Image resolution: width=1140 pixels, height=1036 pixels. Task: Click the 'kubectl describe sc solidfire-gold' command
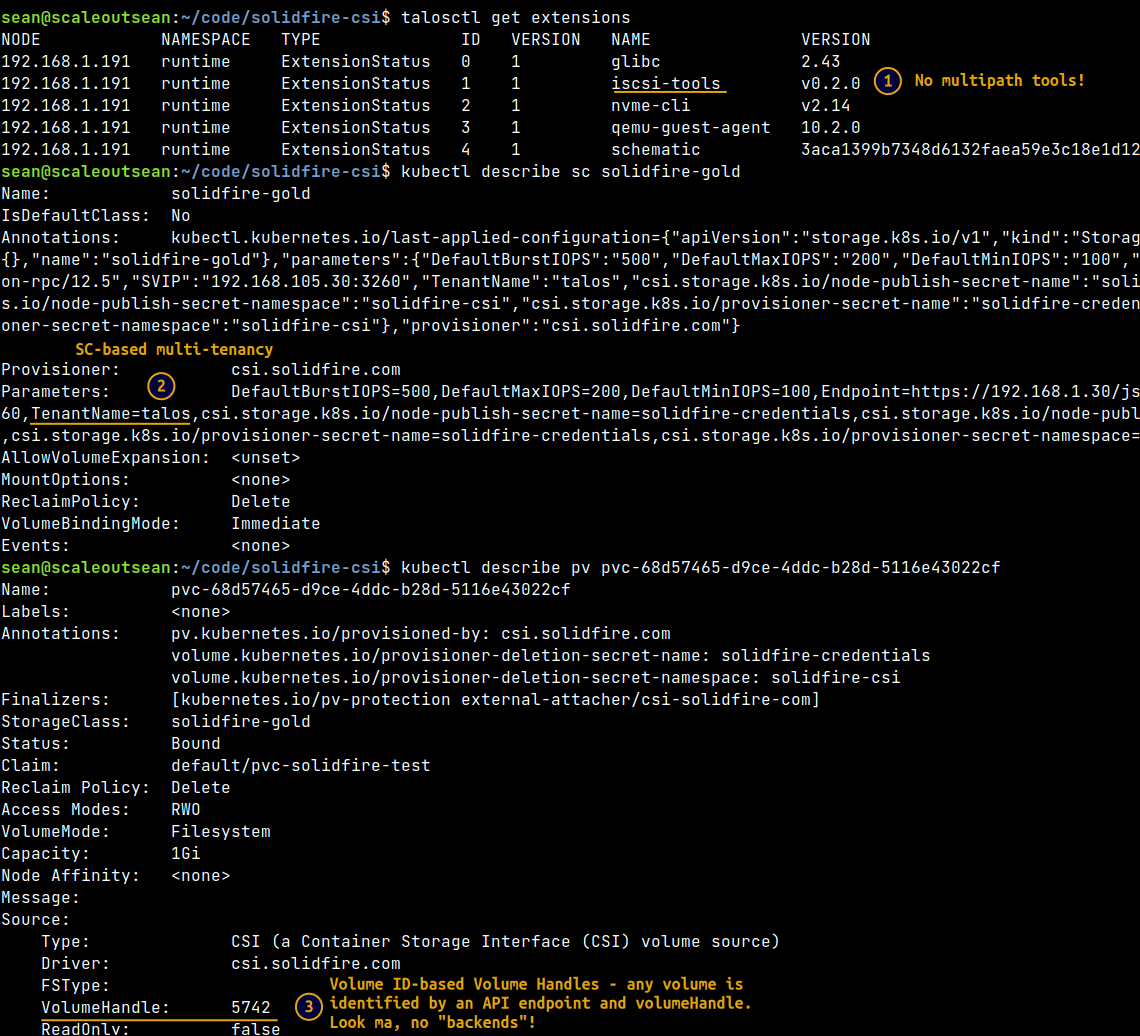[571, 172]
